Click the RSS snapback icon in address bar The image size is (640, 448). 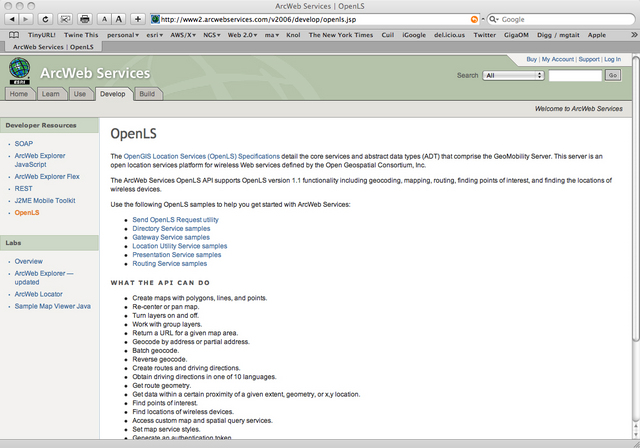[474, 19]
